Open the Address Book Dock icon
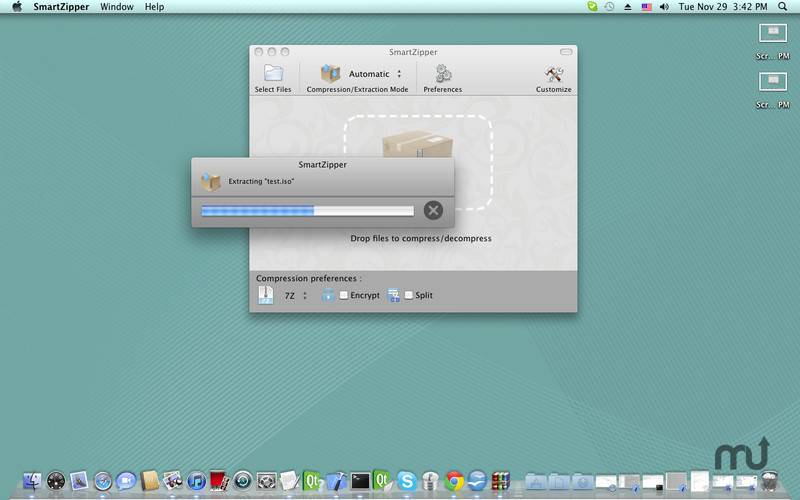The image size is (800, 500). pyautogui.click(x=149, y=481)
